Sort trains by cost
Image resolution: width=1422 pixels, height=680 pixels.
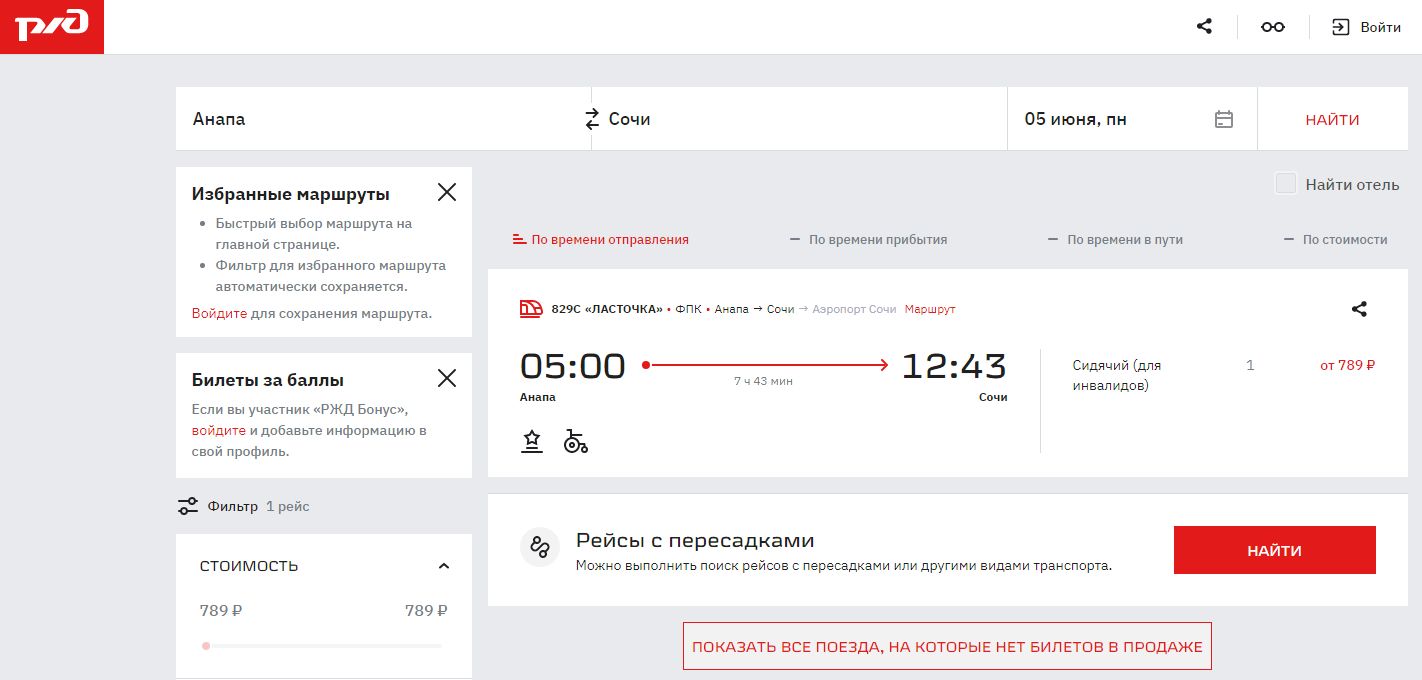(1336, 240)
